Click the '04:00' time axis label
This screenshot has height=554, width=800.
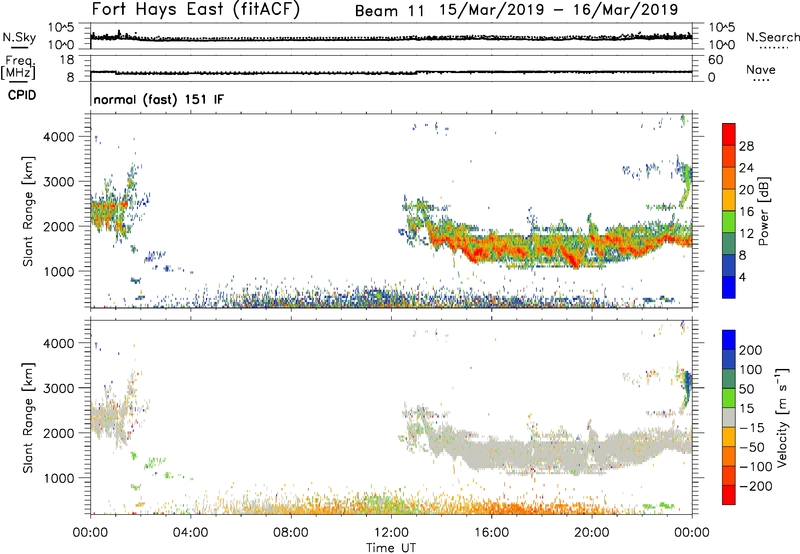click(x=190, y=533)
